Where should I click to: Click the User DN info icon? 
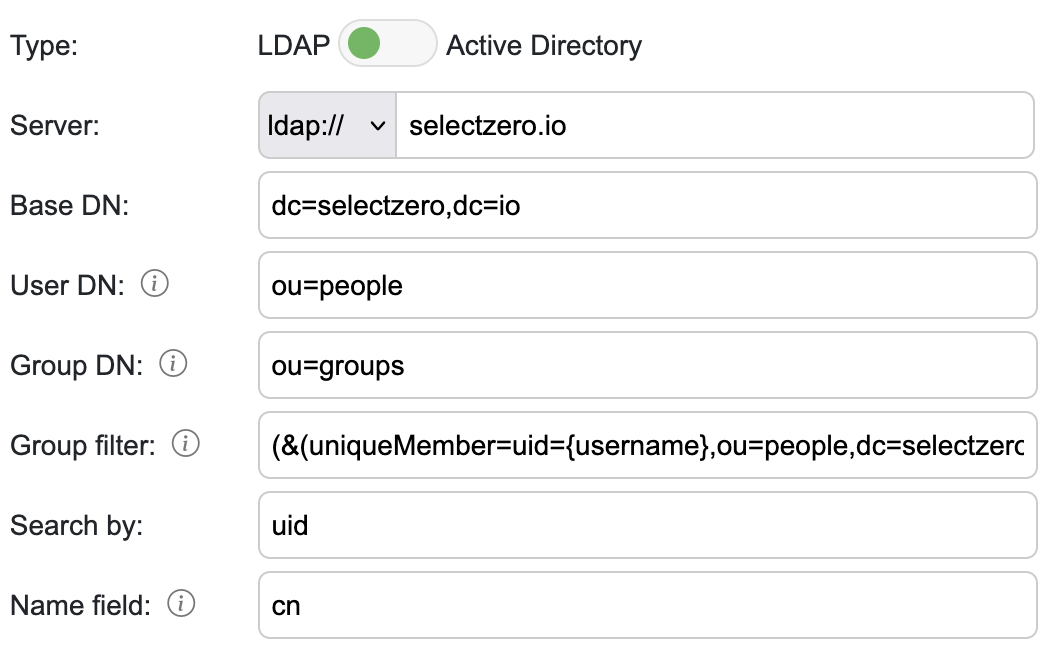pos(154,285)
